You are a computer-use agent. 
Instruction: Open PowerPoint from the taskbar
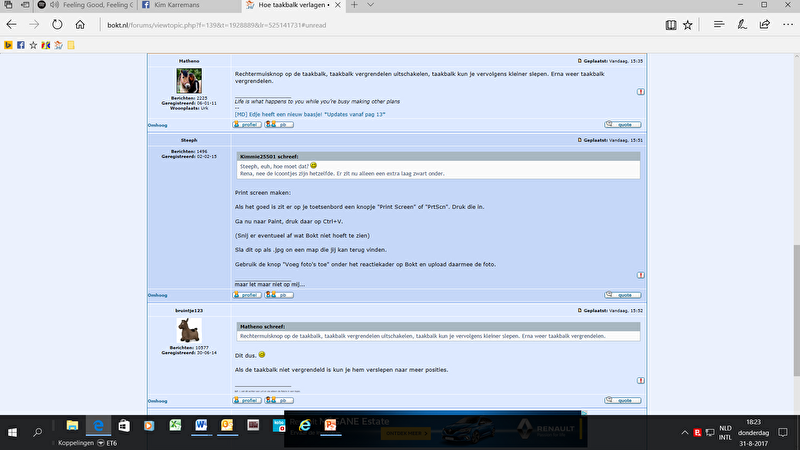click(x=329, y=425)
